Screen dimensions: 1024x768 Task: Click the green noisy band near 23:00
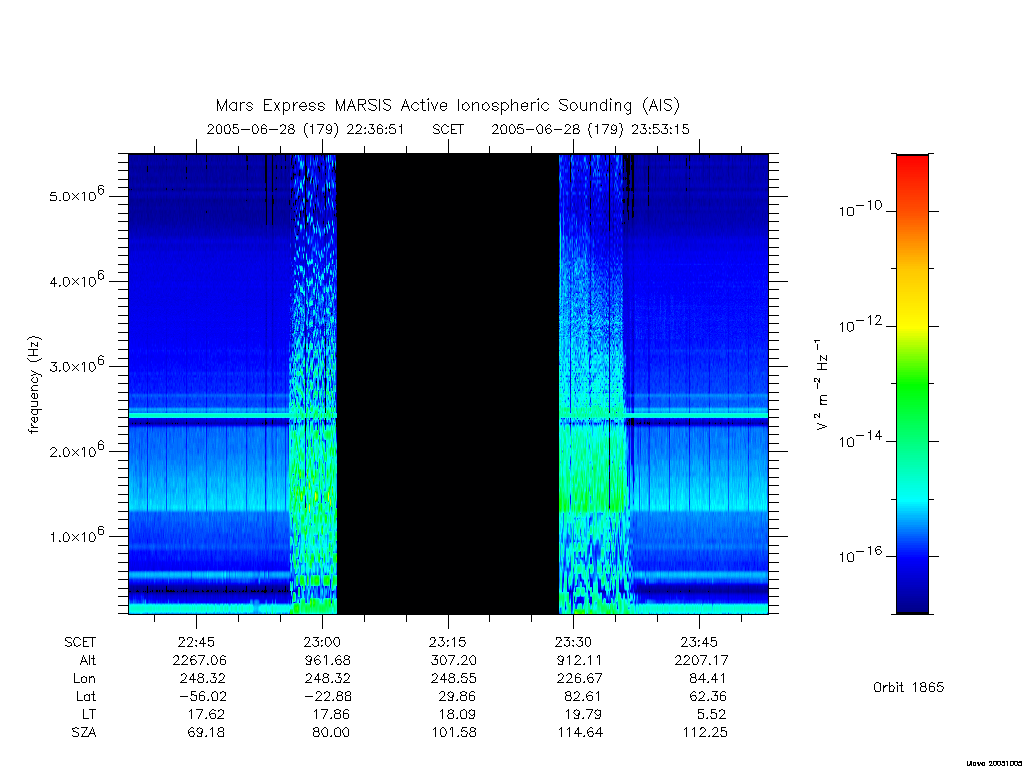click(313, 384)
